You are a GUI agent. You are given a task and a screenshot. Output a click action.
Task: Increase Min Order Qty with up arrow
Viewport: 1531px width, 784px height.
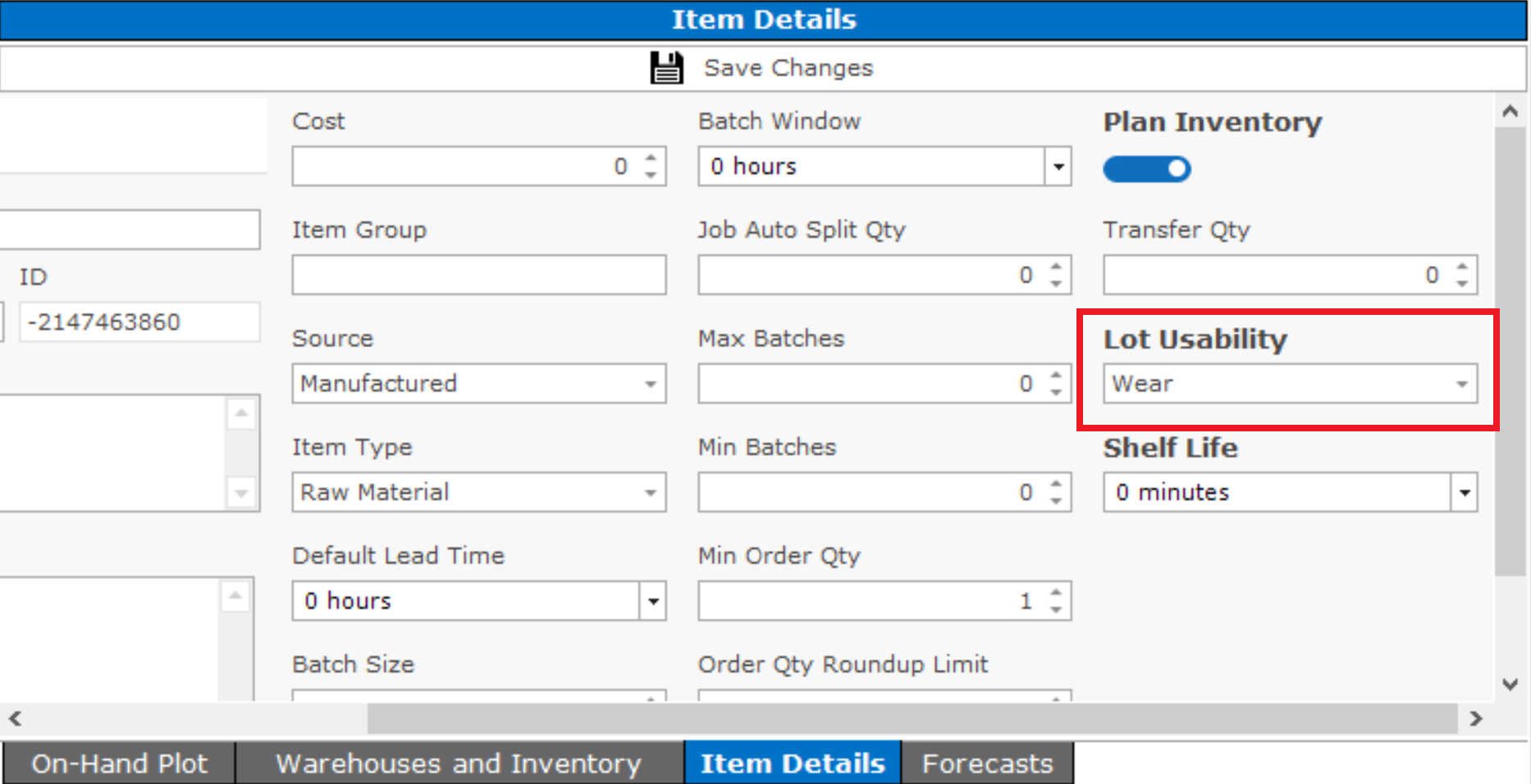coord(1056,592)
